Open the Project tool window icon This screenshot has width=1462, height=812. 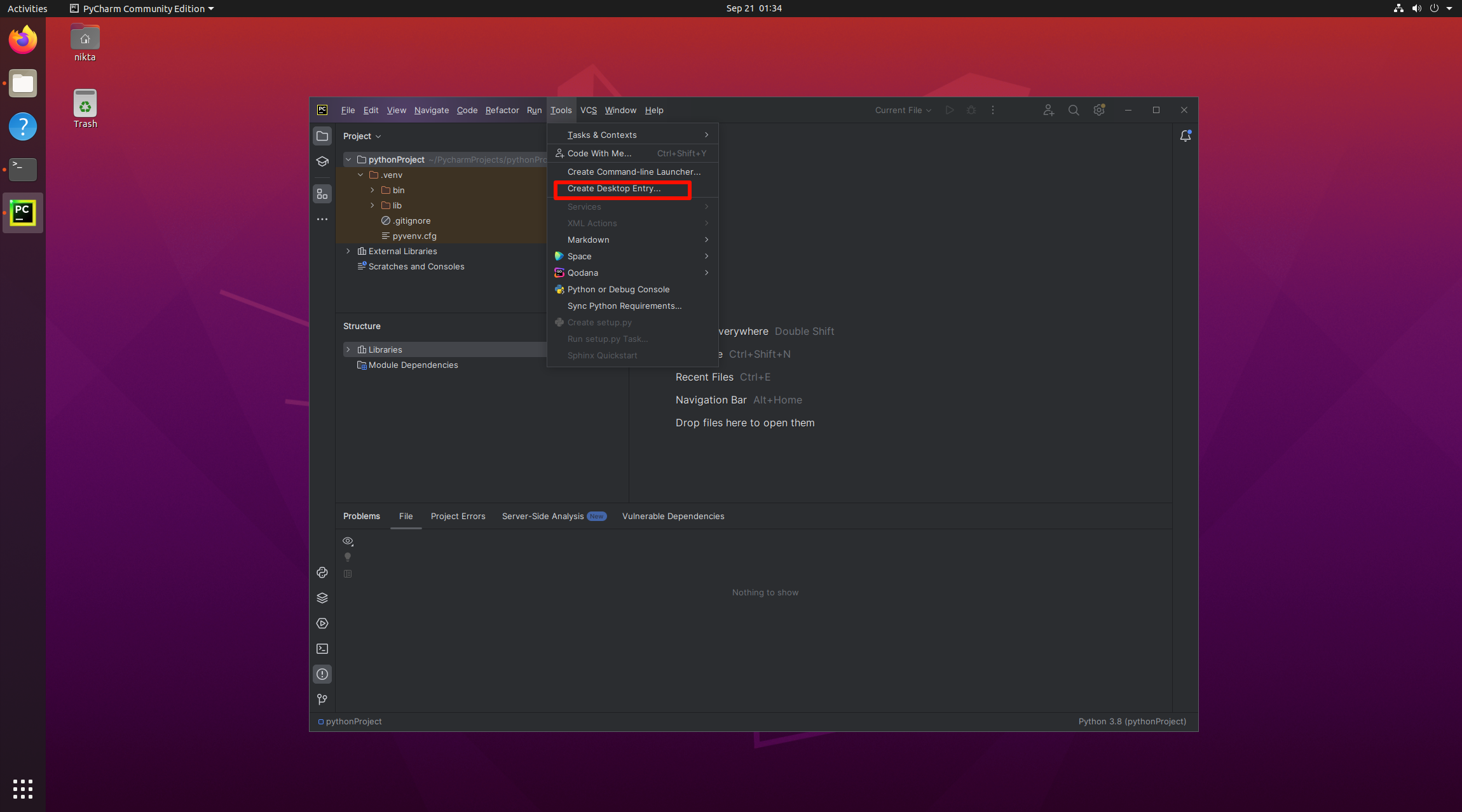click(x=322, y=137)
